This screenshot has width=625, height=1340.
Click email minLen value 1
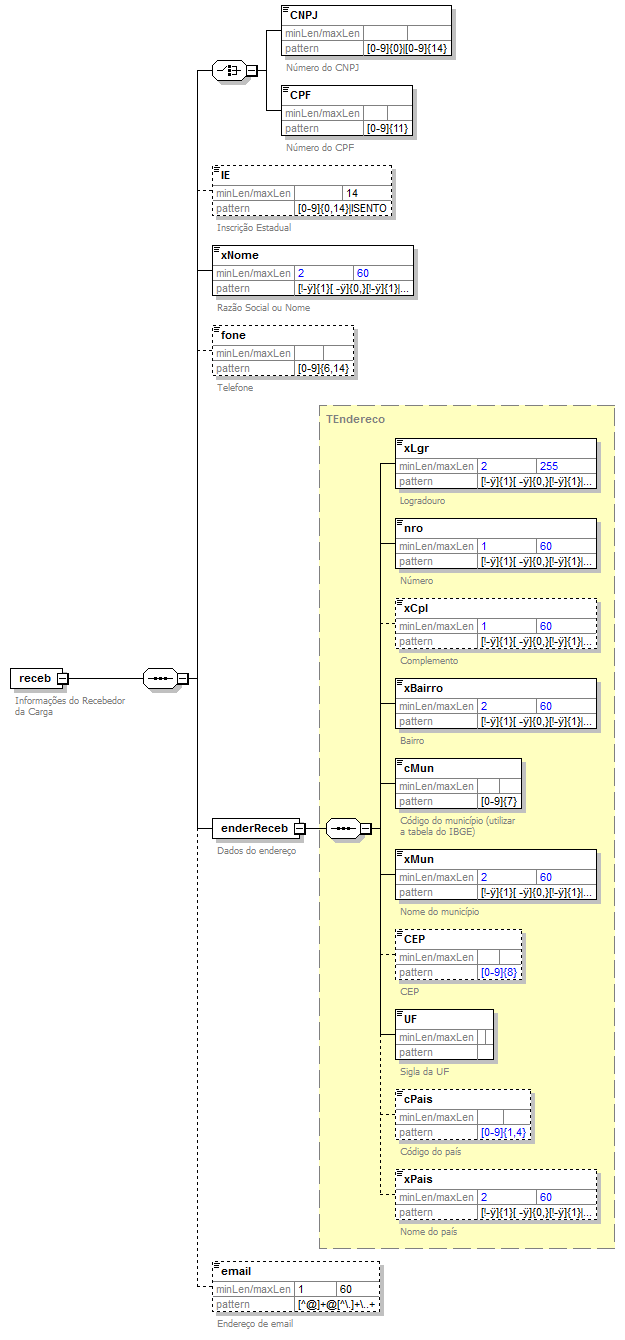coord(301,1289)
